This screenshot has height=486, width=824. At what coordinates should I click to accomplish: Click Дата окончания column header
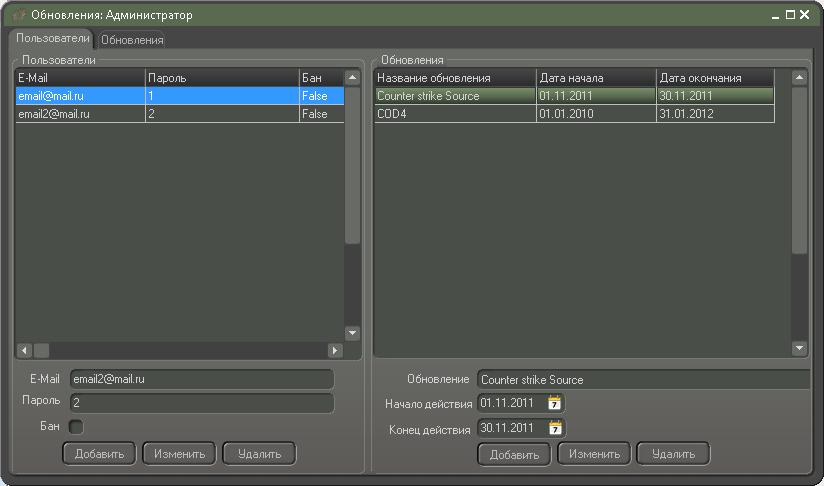715,78
